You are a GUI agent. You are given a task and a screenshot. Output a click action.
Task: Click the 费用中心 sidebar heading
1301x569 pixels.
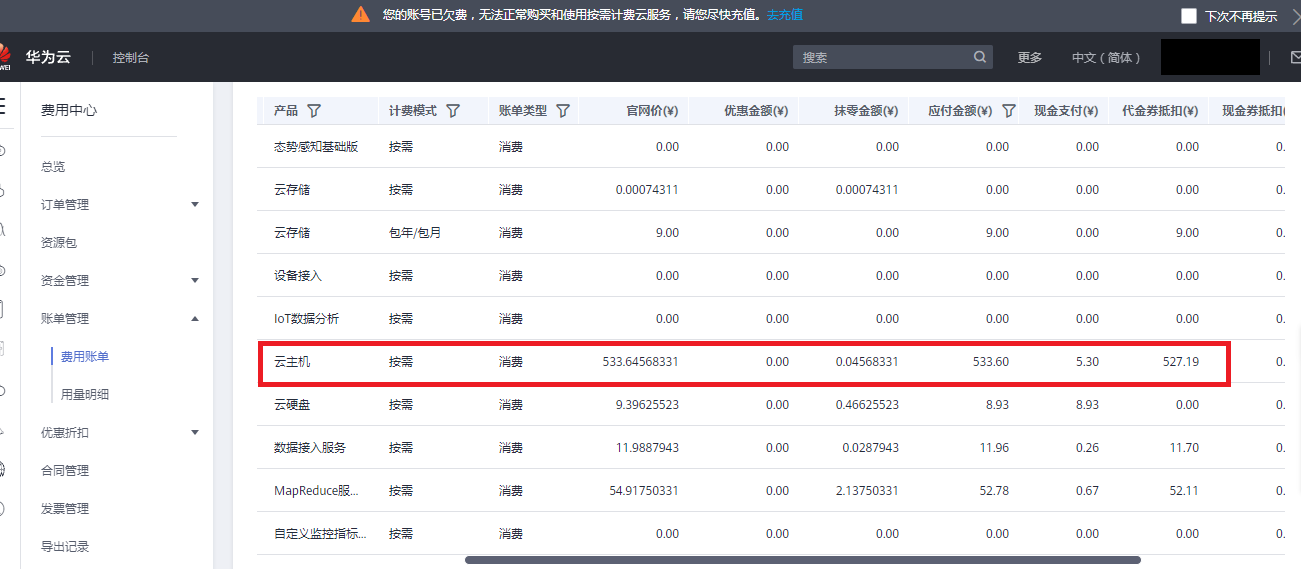point(69,111)
